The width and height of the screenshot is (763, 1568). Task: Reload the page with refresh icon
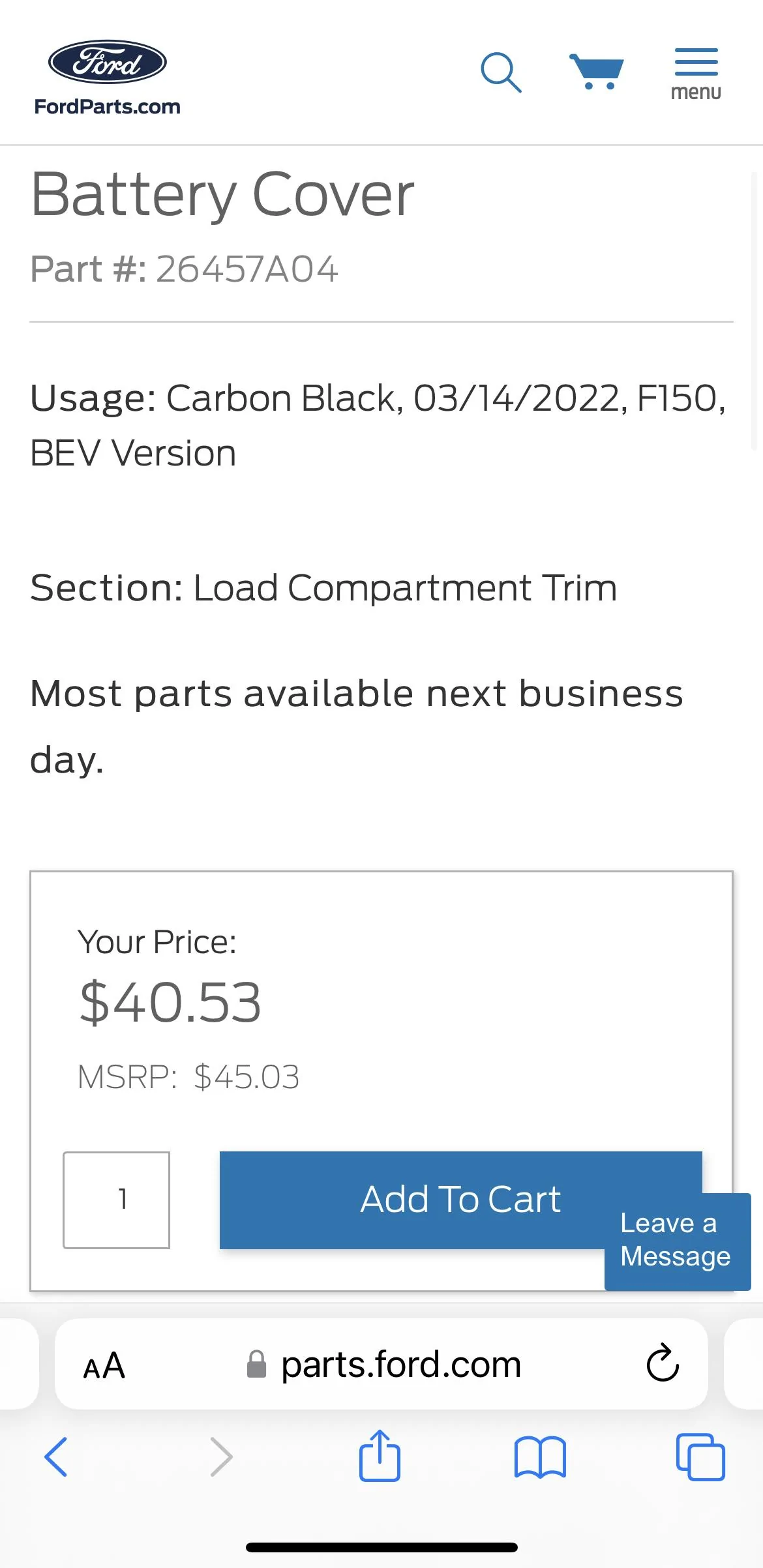click(x=663, y=1363)
